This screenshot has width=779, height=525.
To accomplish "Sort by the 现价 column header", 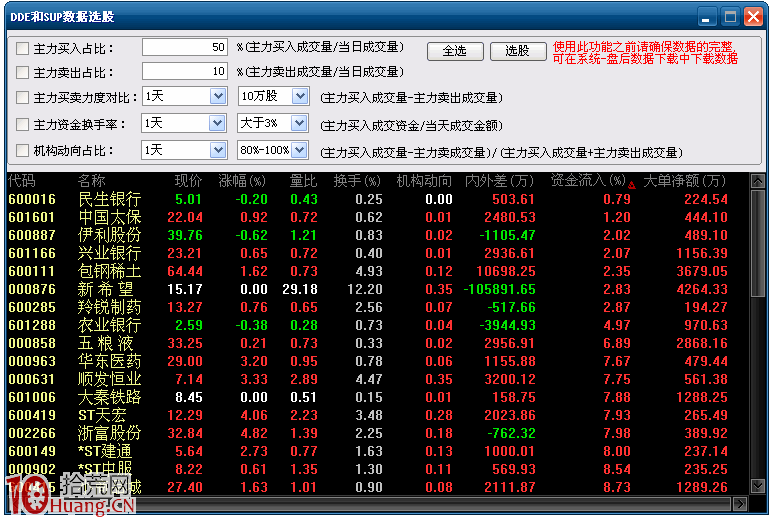I will pyautogui.click(x=188, y=181).
